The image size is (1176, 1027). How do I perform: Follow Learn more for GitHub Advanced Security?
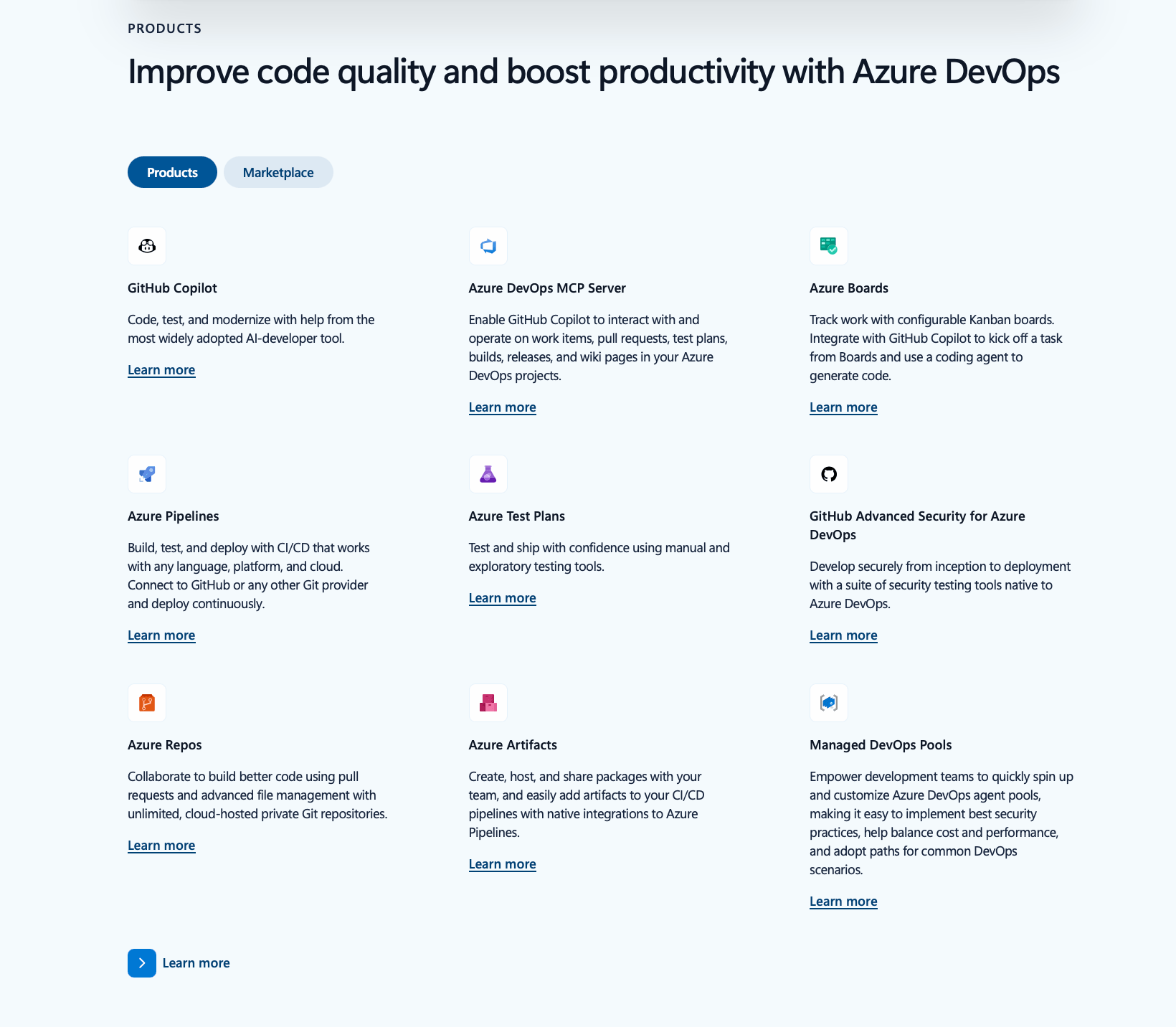tap(843, 635)
